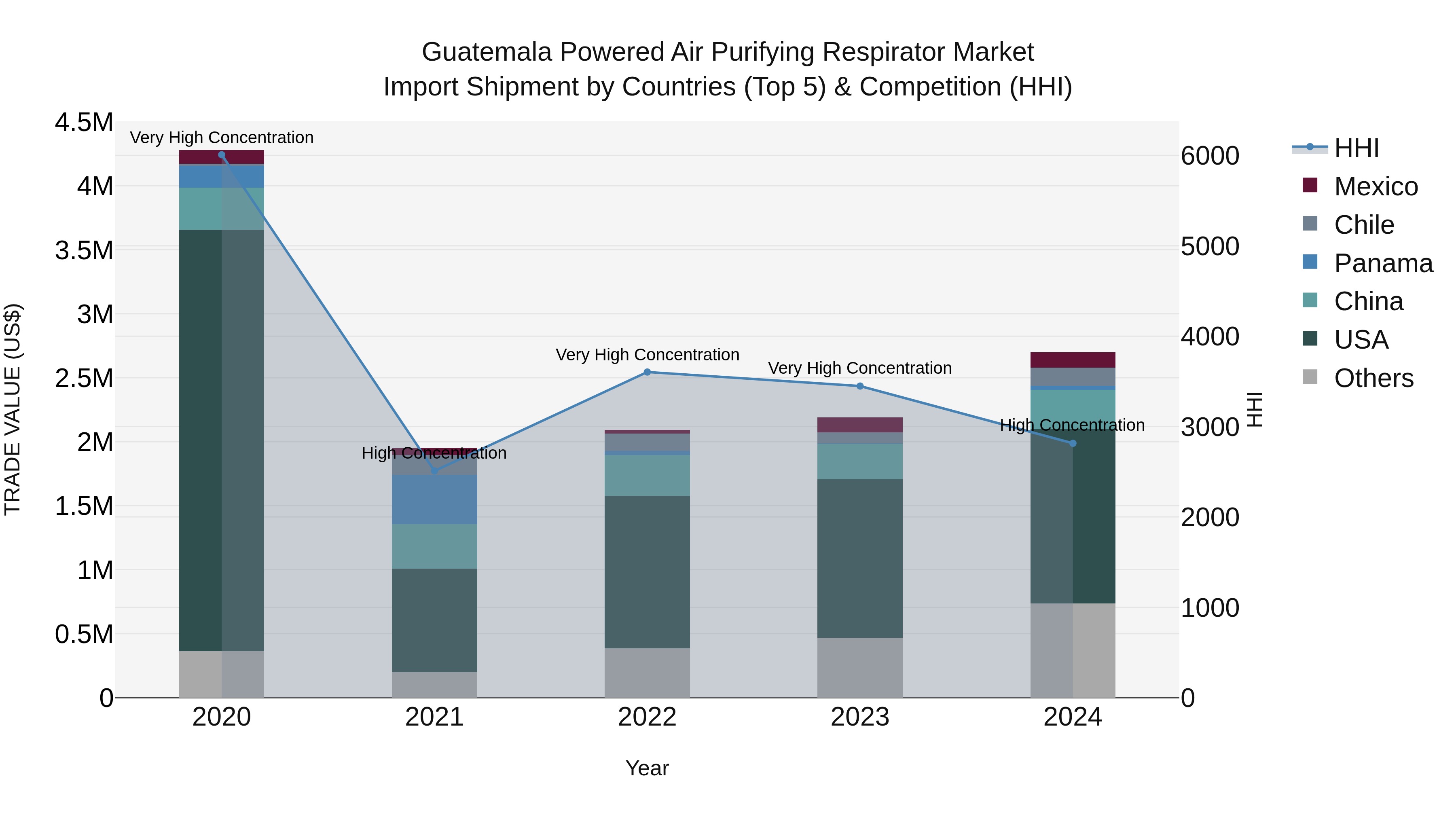
Task: Click the 6000 right axis tick
Action: [x=1210, y=156]
